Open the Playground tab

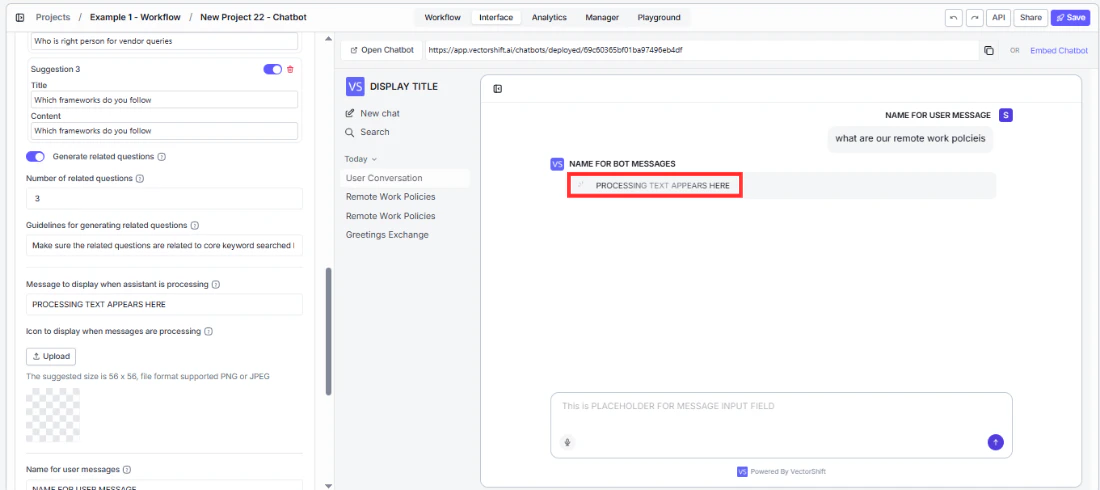click(x=659, y=18)
